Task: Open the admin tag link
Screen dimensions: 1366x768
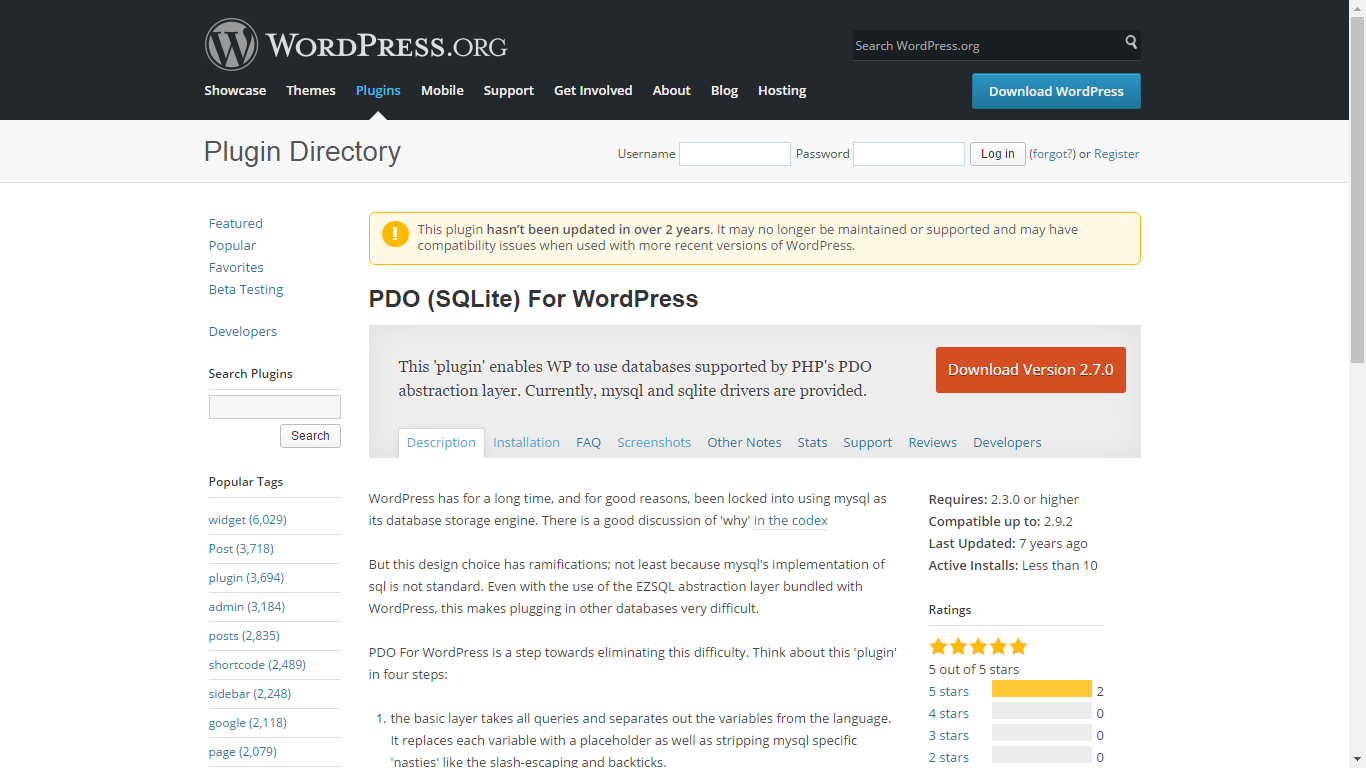Action: [247, 607]
